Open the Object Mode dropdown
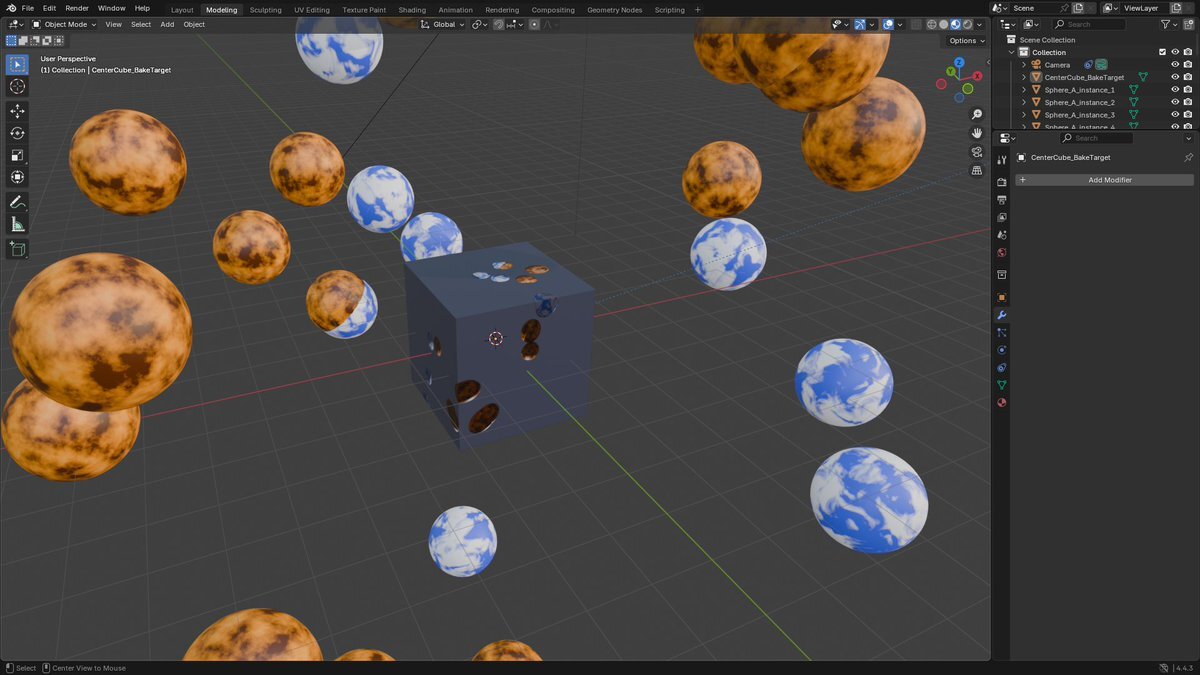This screenshot has height=675, width=1200. click(64, 24)
